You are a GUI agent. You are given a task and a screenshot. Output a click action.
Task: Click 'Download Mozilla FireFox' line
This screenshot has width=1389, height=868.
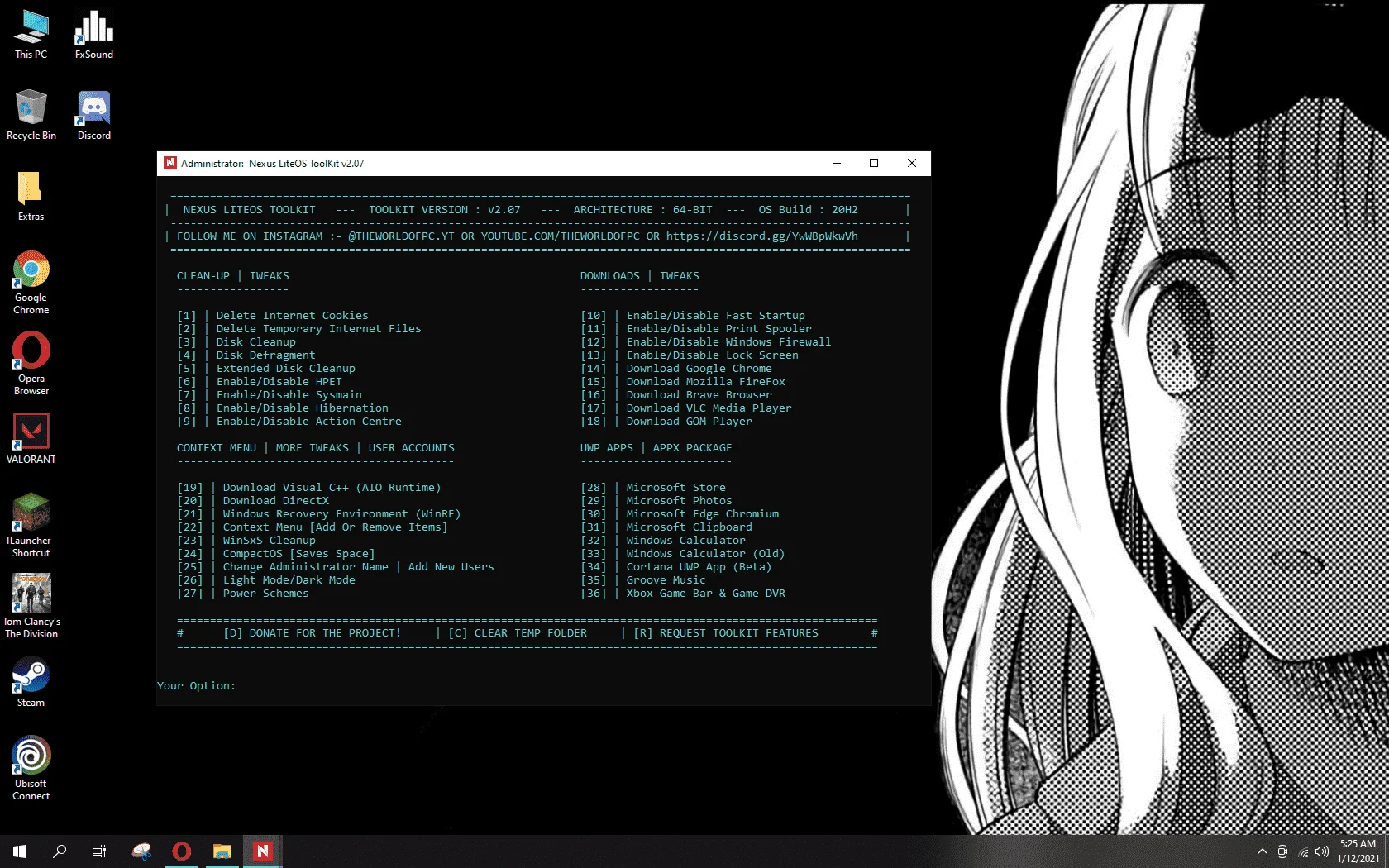tap(705, 382)
